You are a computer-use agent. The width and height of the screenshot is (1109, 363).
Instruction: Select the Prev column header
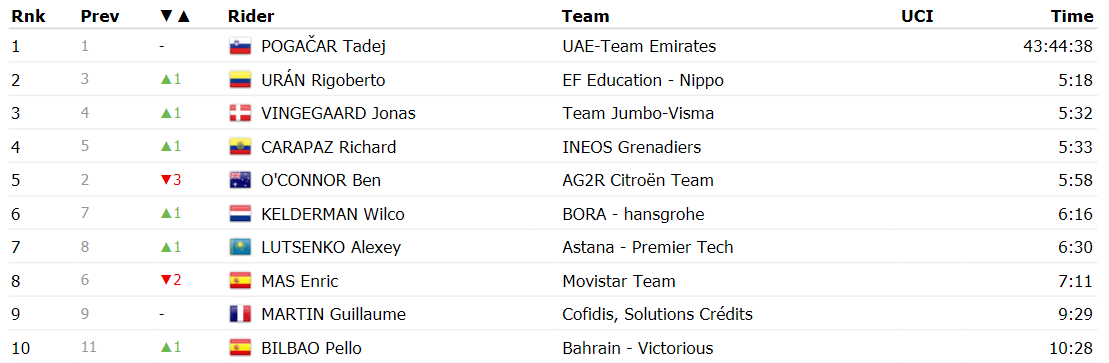pos(100,16)
